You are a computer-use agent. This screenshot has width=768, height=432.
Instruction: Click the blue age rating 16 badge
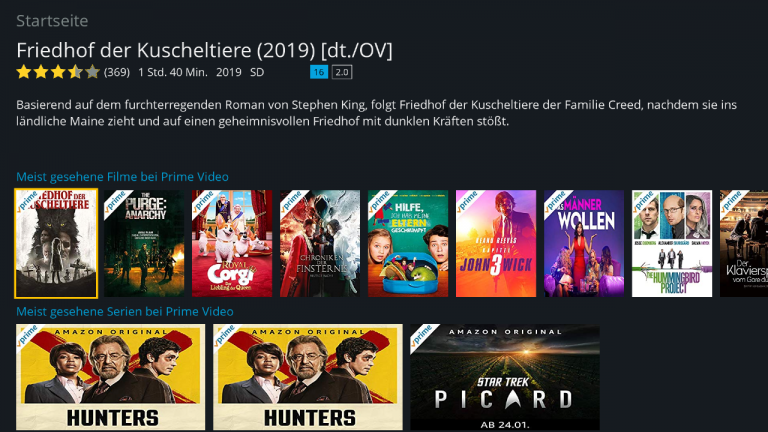[319, 72]
